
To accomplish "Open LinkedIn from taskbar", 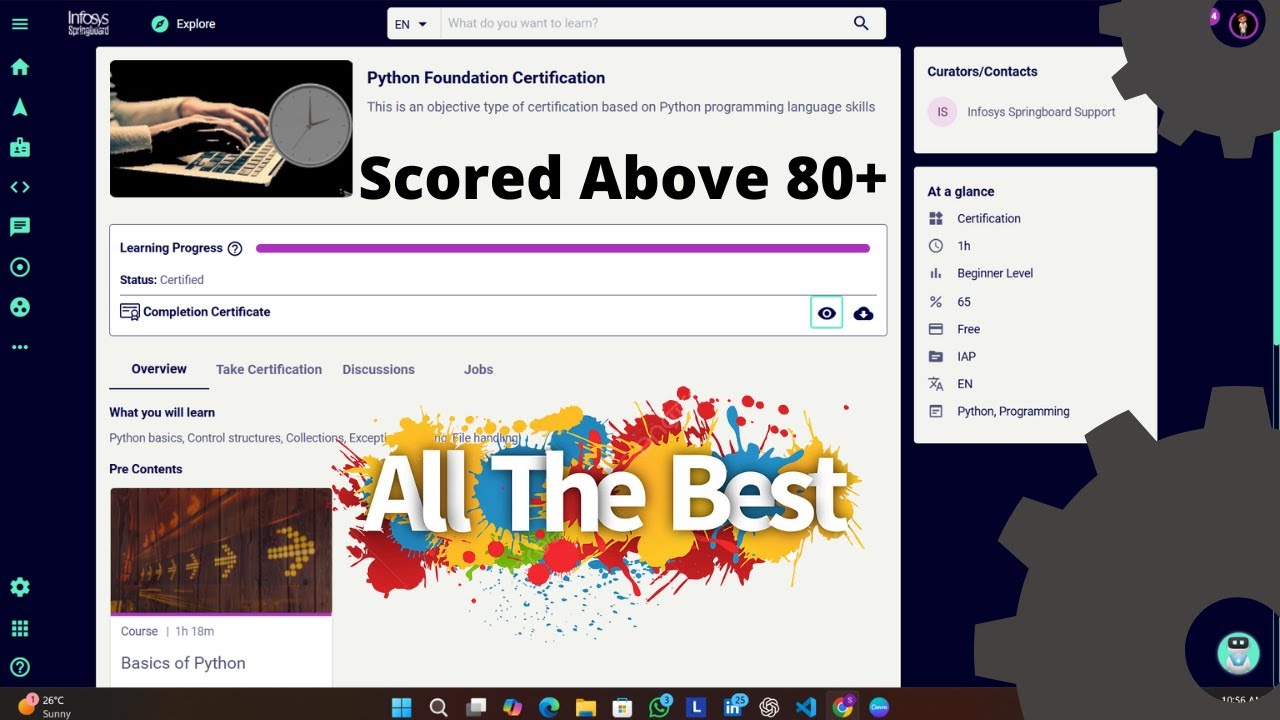I will [x=733, y=707].
